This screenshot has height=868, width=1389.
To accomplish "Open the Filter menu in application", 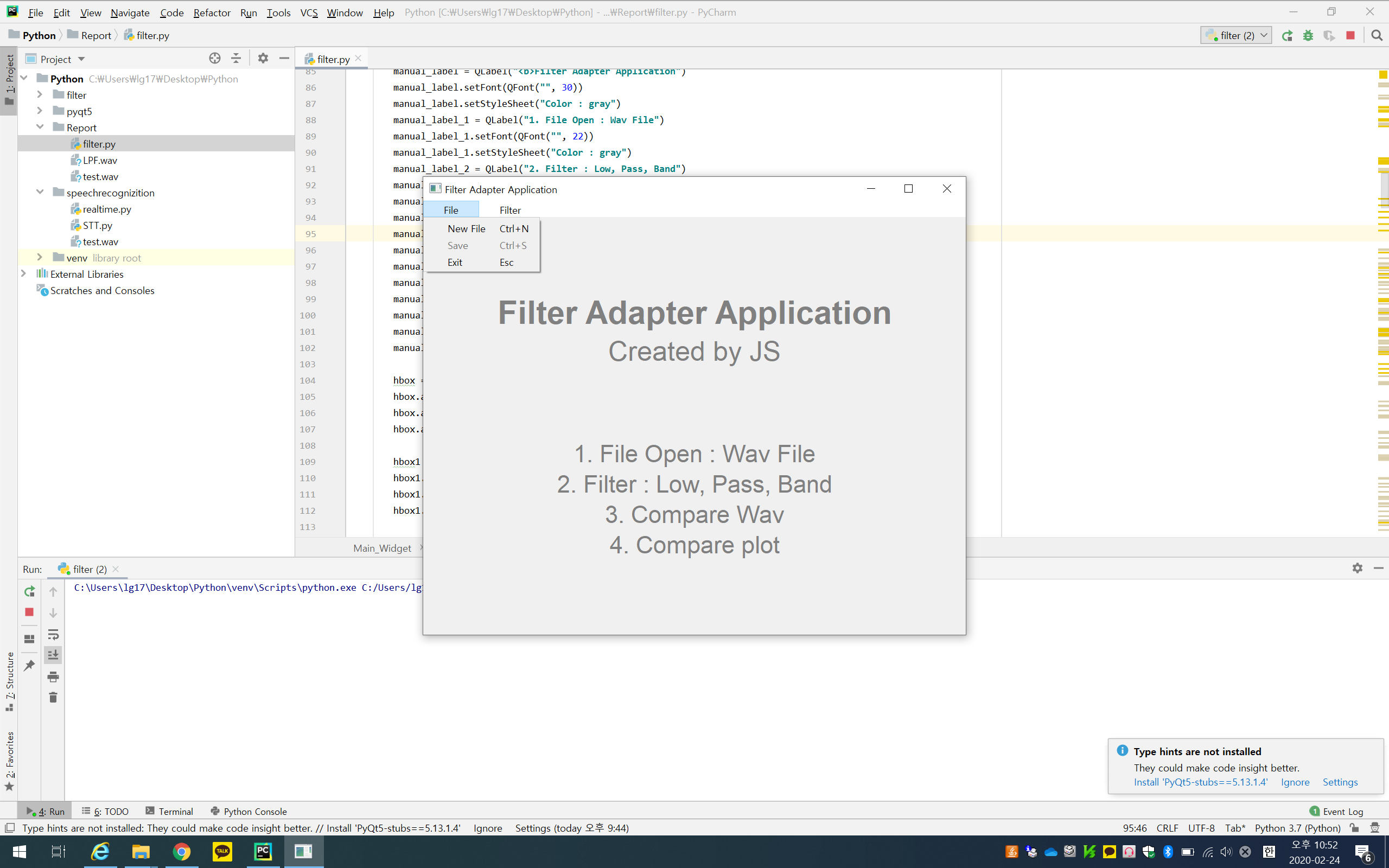I will (509, 210).
